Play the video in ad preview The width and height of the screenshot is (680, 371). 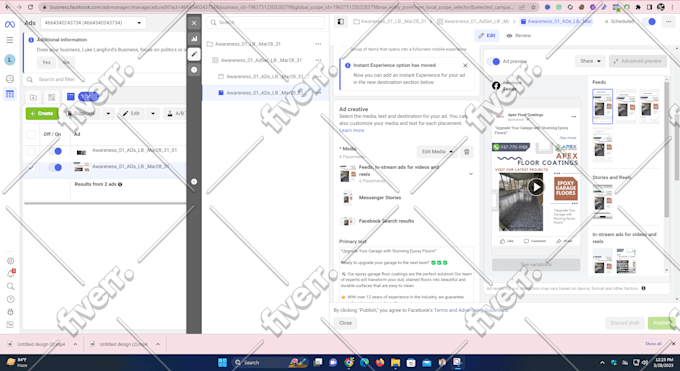click(536, 187)
